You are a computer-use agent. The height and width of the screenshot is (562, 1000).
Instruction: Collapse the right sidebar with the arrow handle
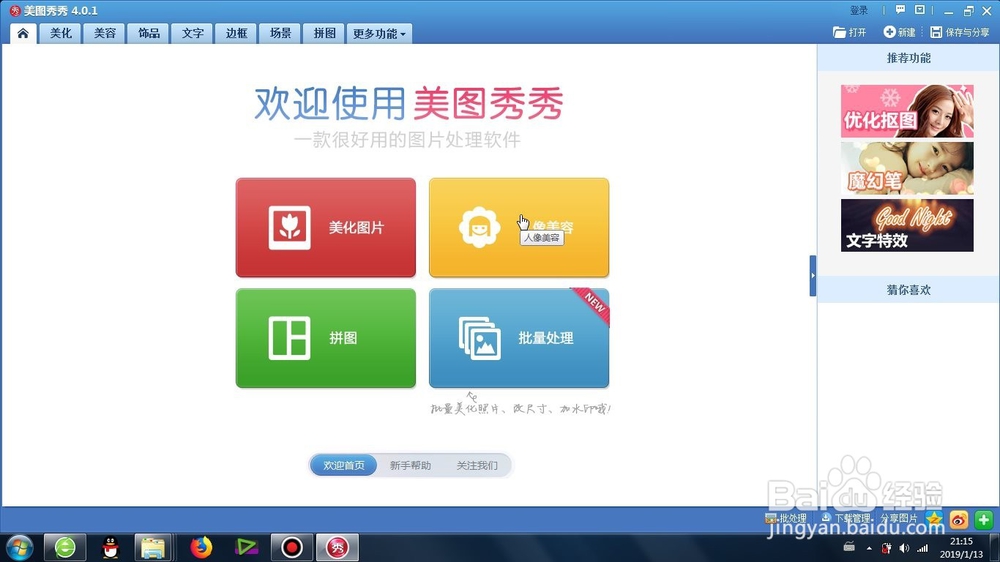(x=813, y=276)
